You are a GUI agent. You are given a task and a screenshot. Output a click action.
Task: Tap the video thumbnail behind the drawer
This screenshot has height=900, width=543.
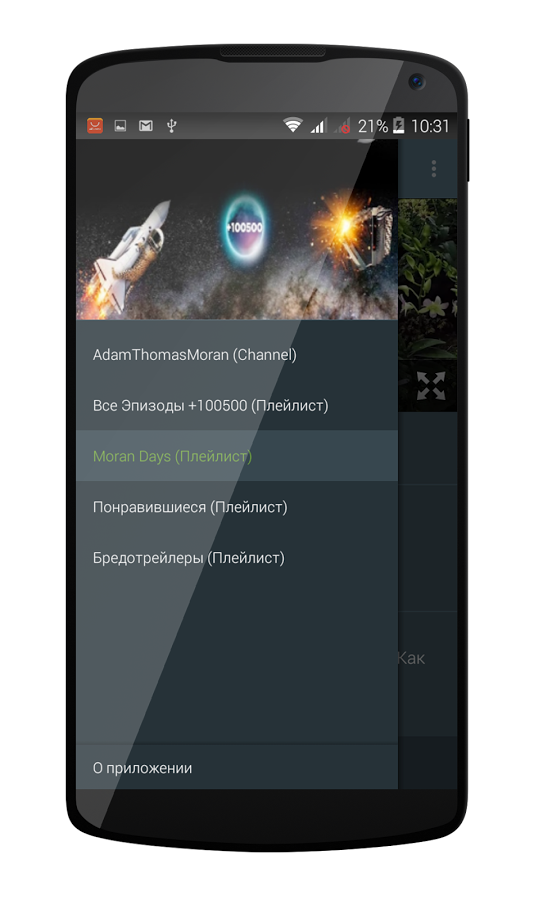click(x=428, y=279)
